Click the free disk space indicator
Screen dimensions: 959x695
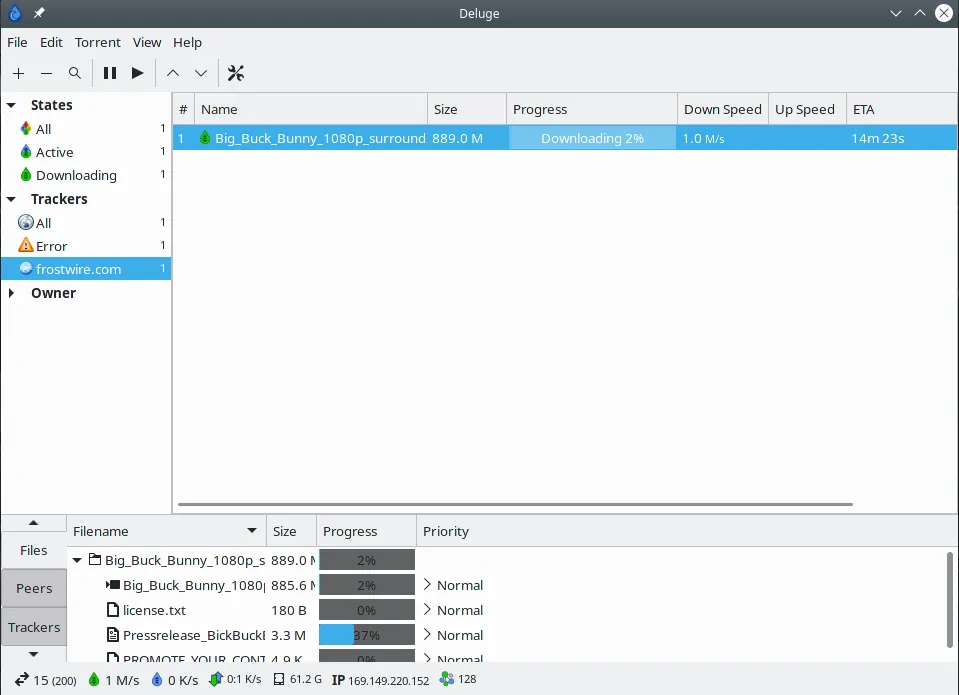coord(297,680)
